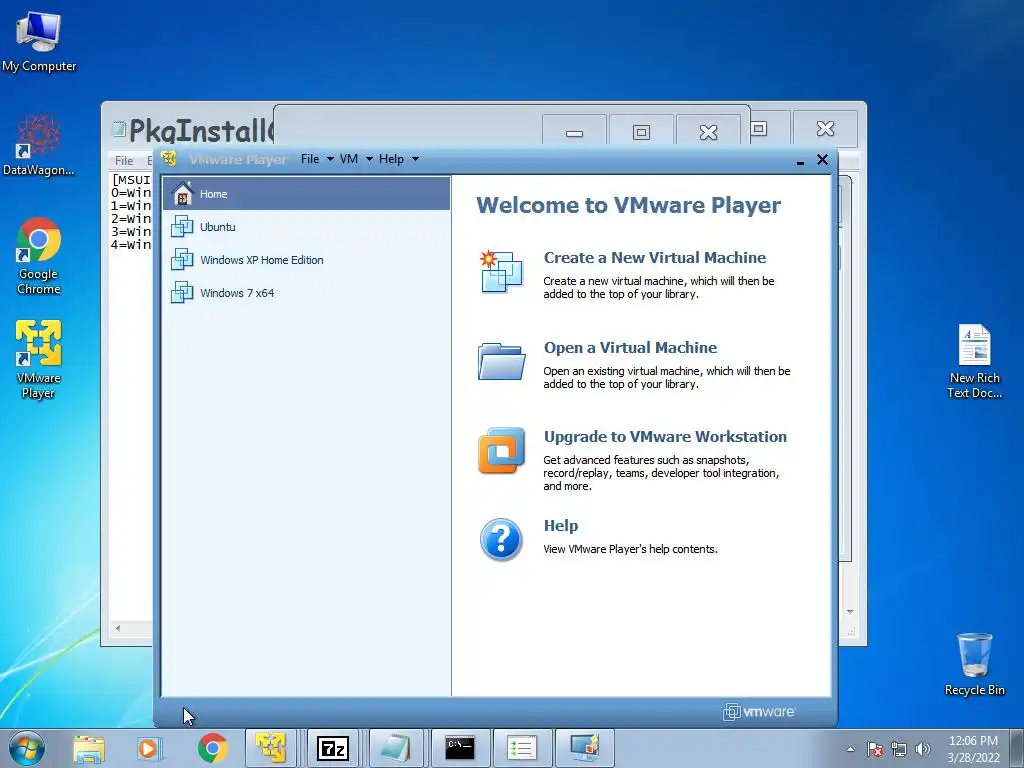Show hidden tray icons arrow

(850, 749)
